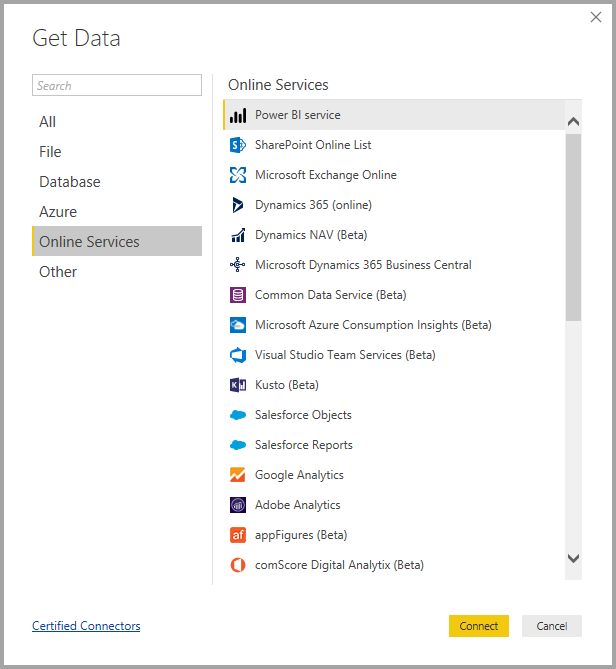The width and height of the screenshot is (616, 669).
Task: Open the Database category
Action: 70,182
